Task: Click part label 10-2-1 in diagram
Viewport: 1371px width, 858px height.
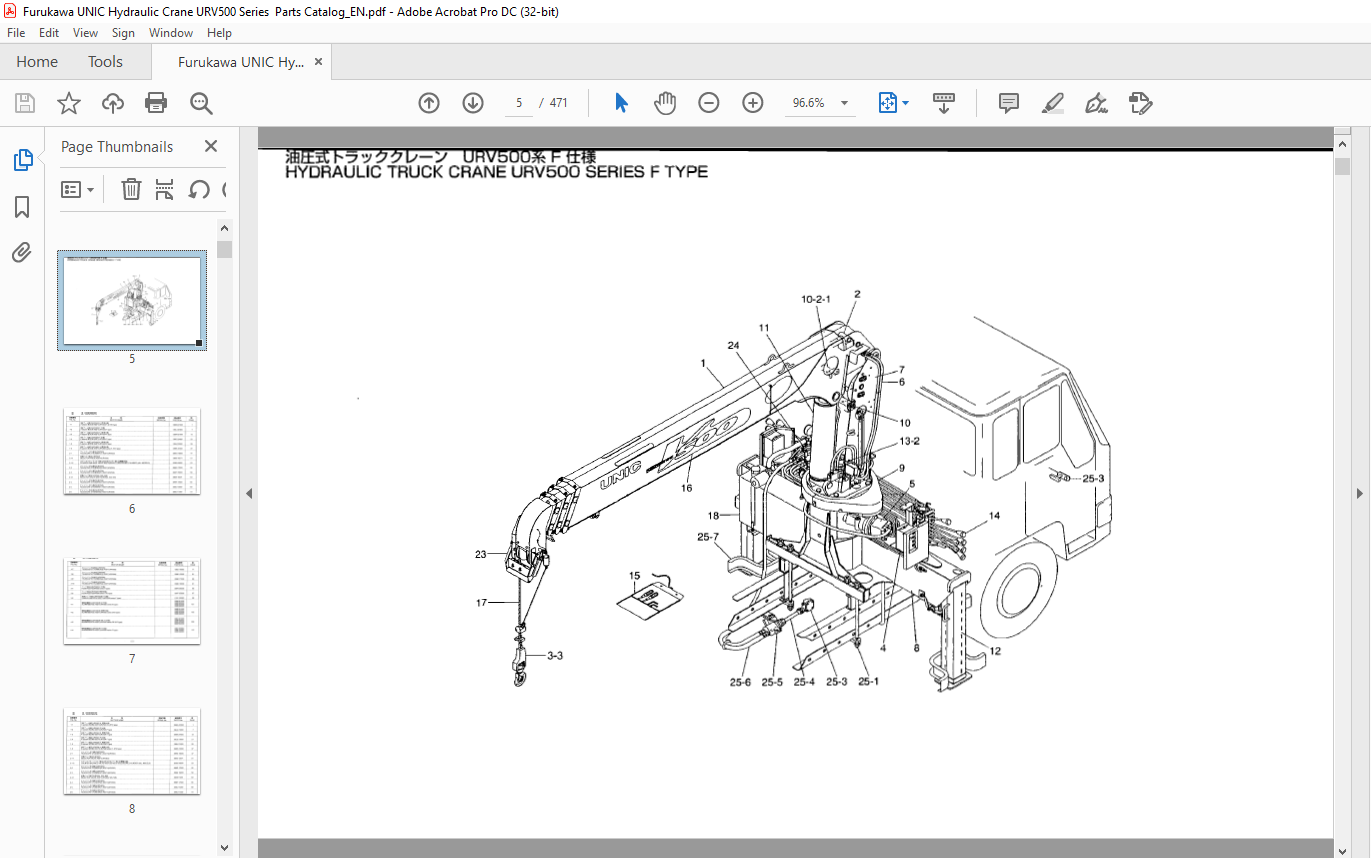Action: coord(816,299)
